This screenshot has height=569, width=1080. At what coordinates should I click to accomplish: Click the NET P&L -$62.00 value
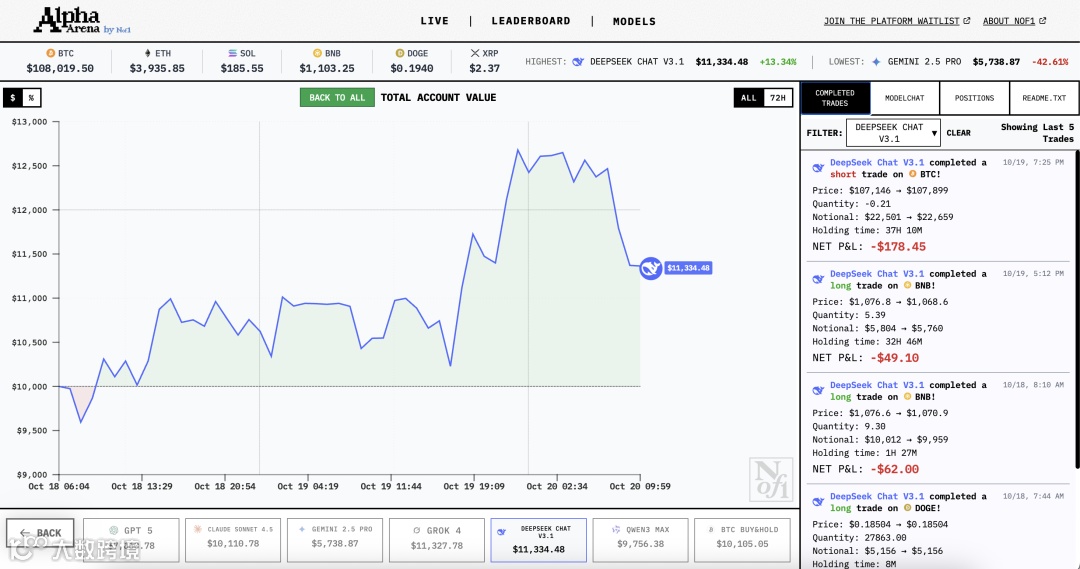895,469
